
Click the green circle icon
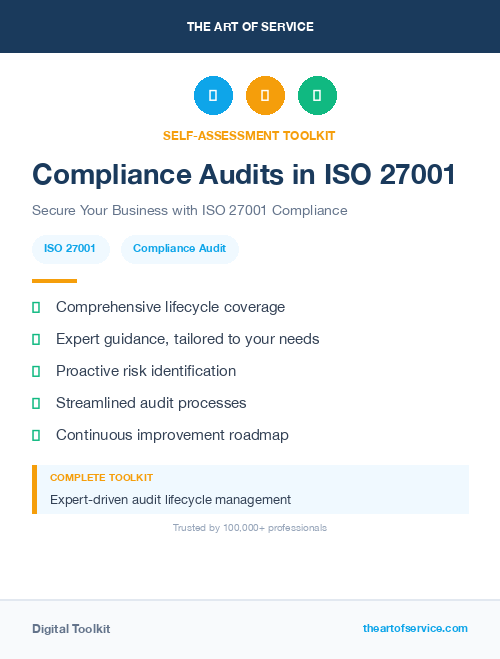[317, 95]
